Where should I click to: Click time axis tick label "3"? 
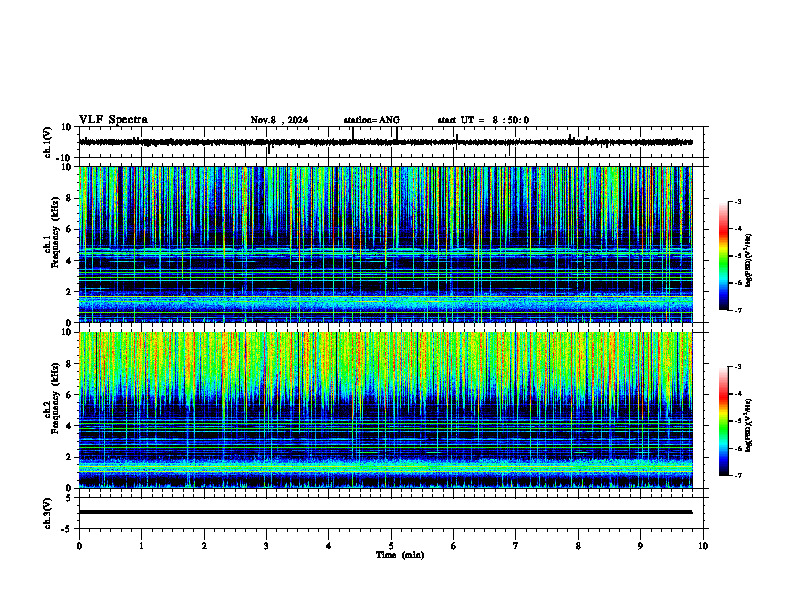[x=266, y=546]
